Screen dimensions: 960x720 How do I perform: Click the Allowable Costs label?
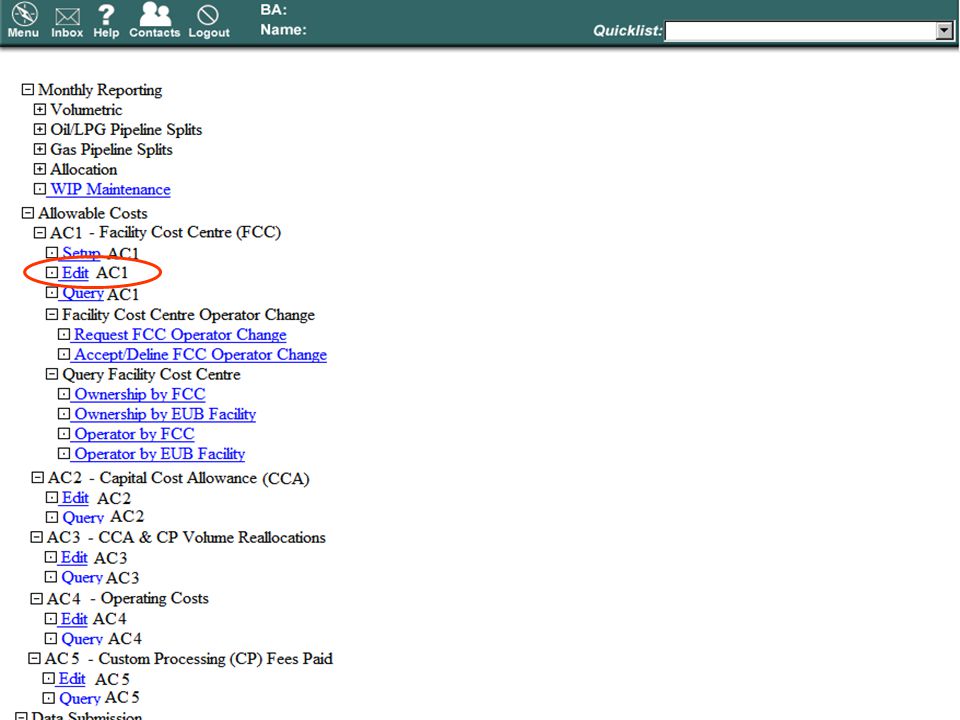point(92,213)
